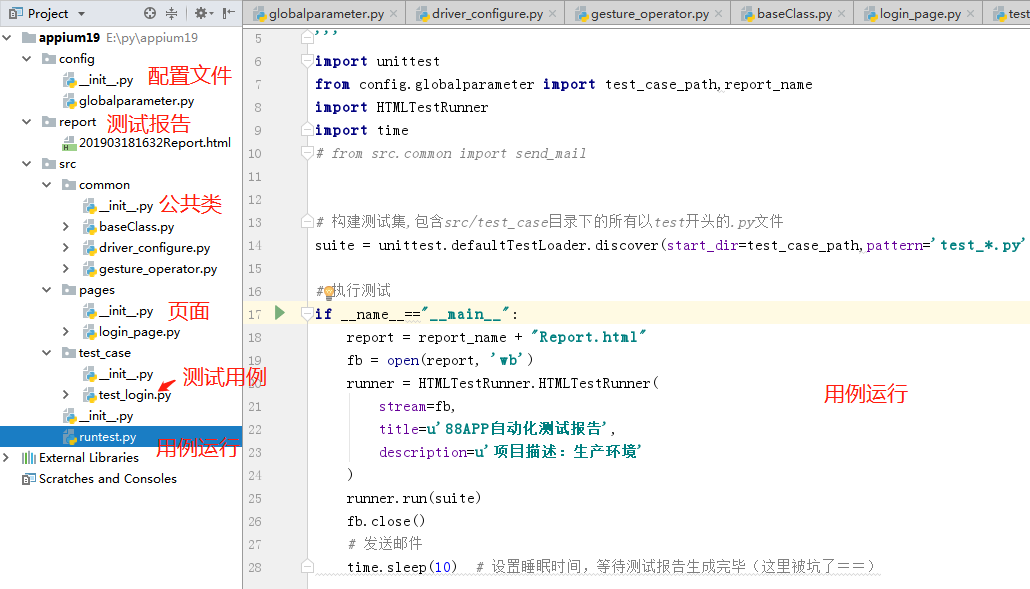Select the pages folder in the tree

click(x=97, y=290)
